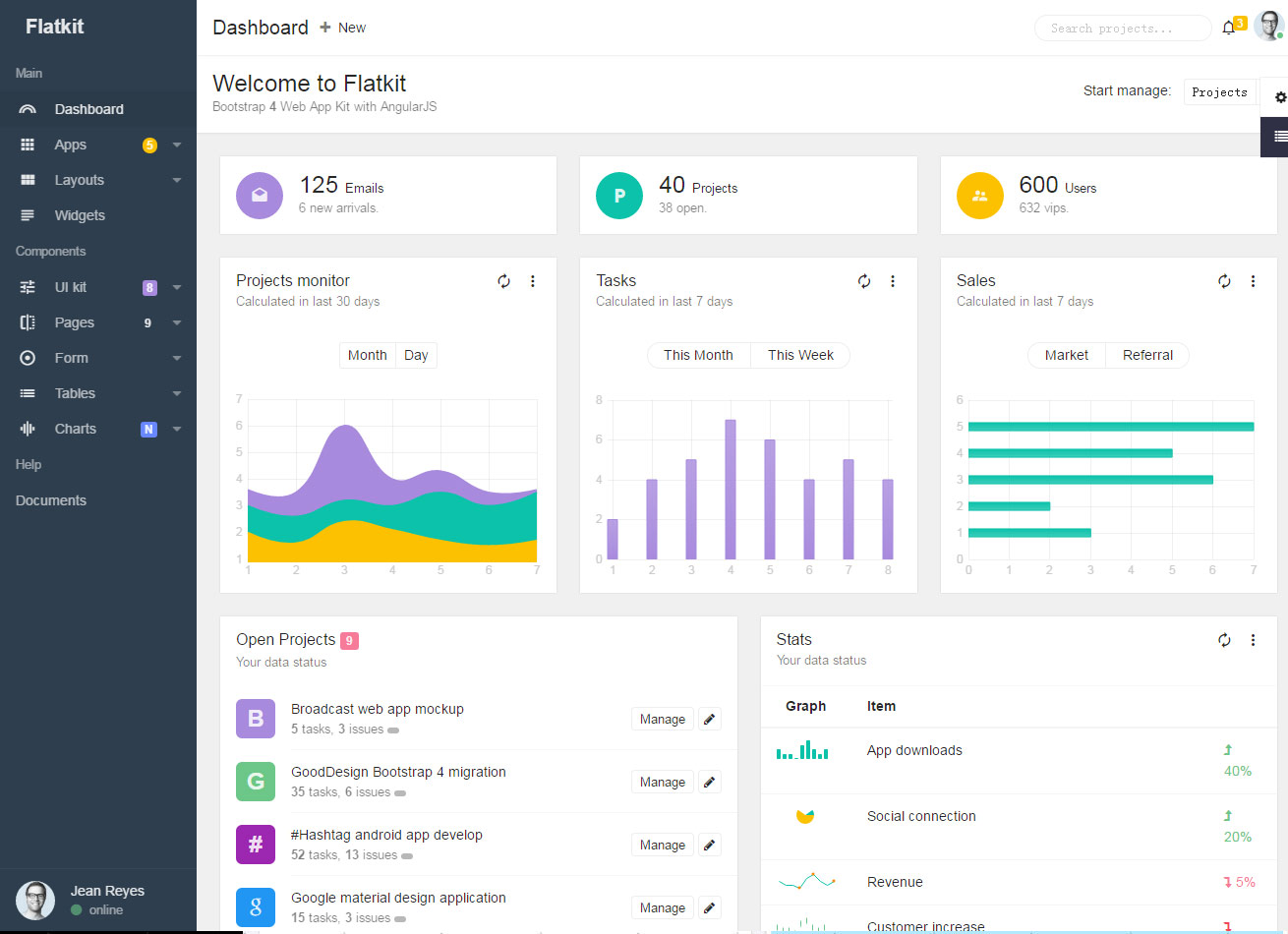Expand the Charts sidebar submenu

pos(98,429)
